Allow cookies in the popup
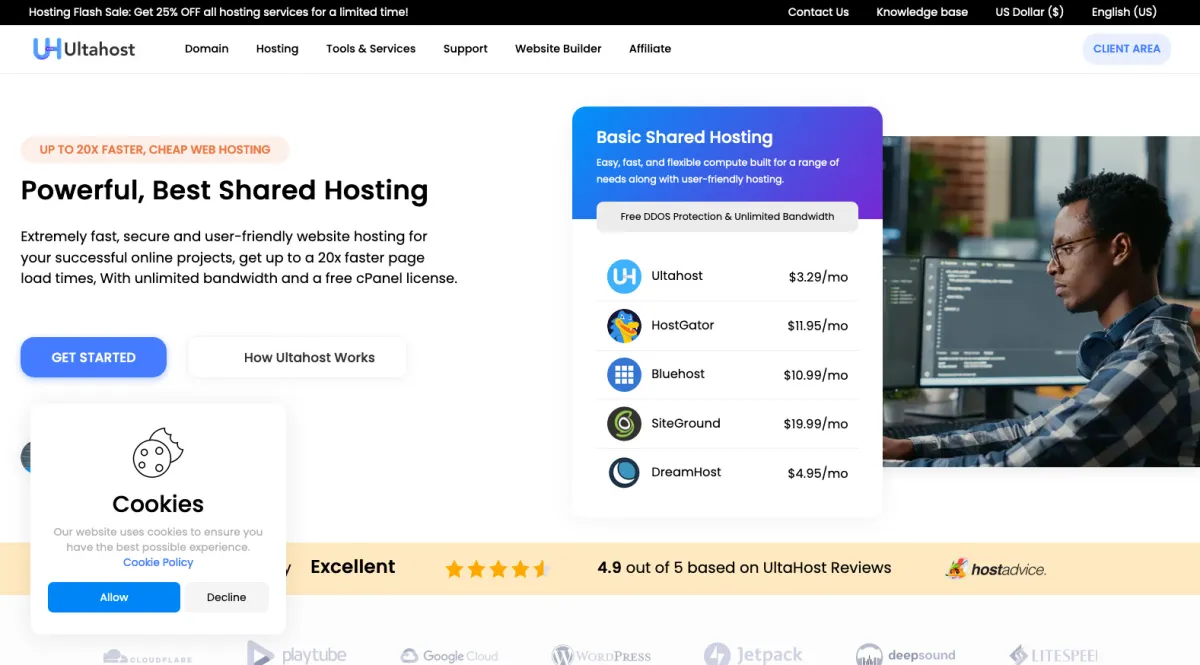The image size is (1200, 665). (x=114, y=597)
